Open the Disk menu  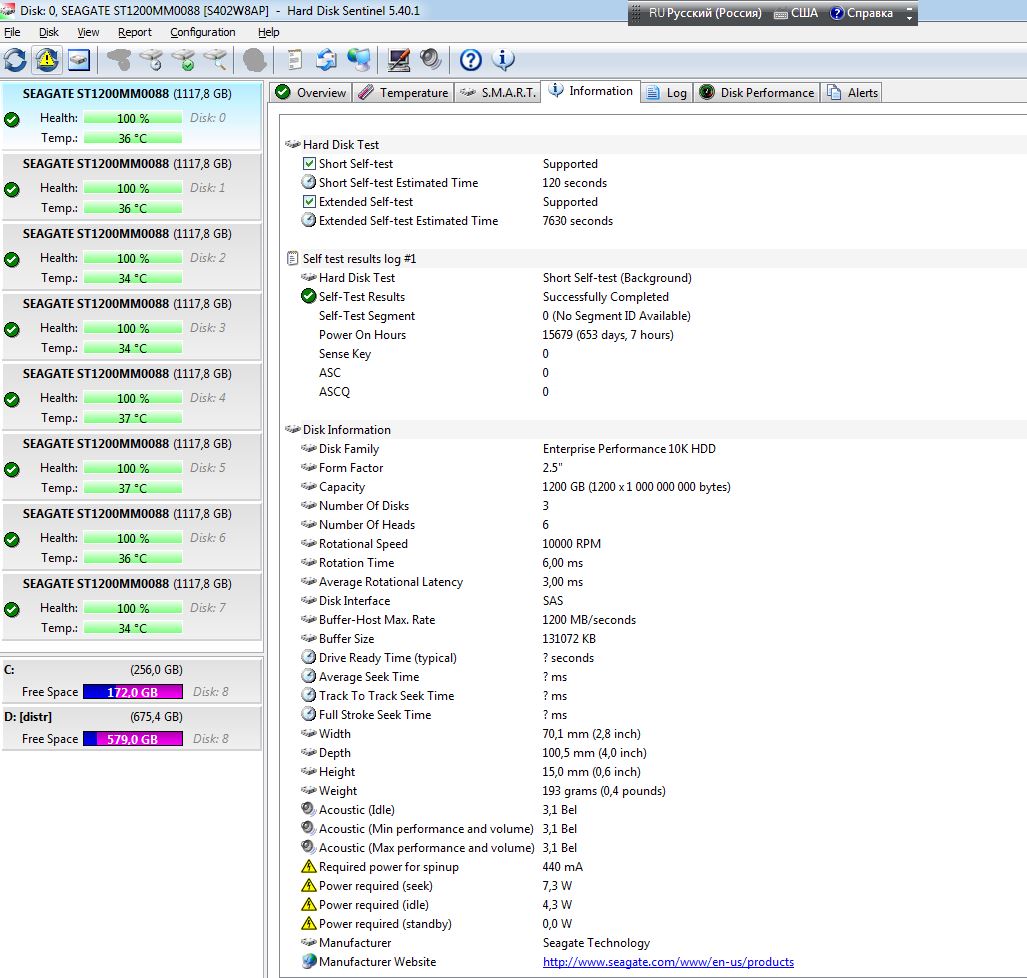tap(48, 32)
